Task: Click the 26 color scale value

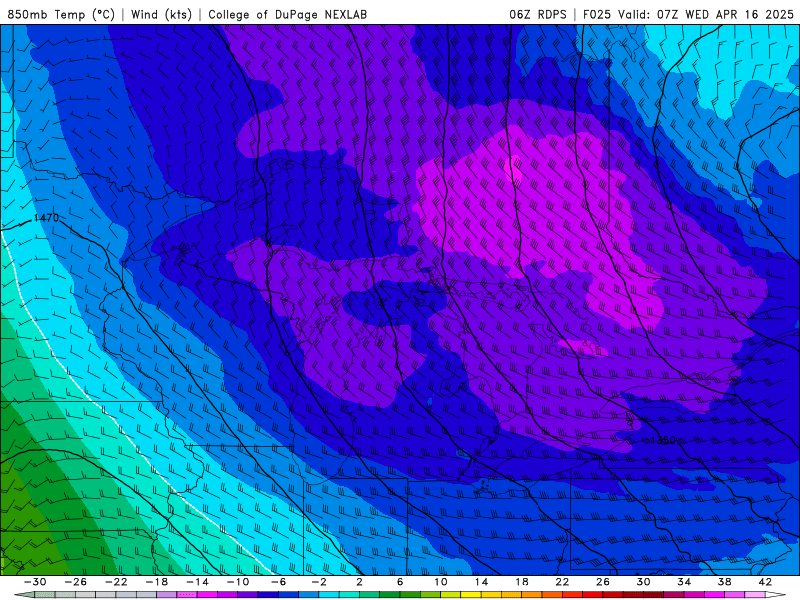Action: pyautogui.click(x=603, y=582)
